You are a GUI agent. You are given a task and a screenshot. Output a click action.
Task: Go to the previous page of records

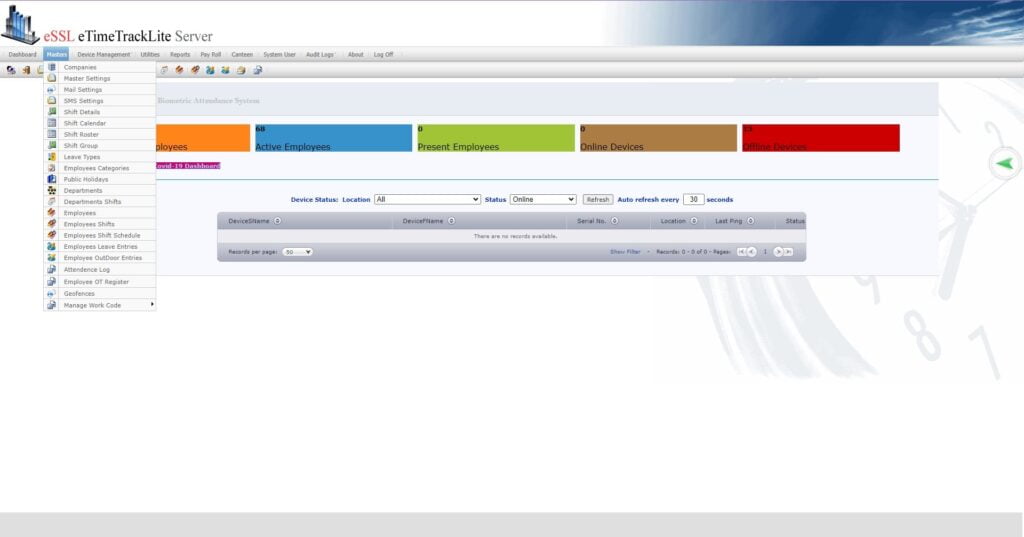pos(752,252)
